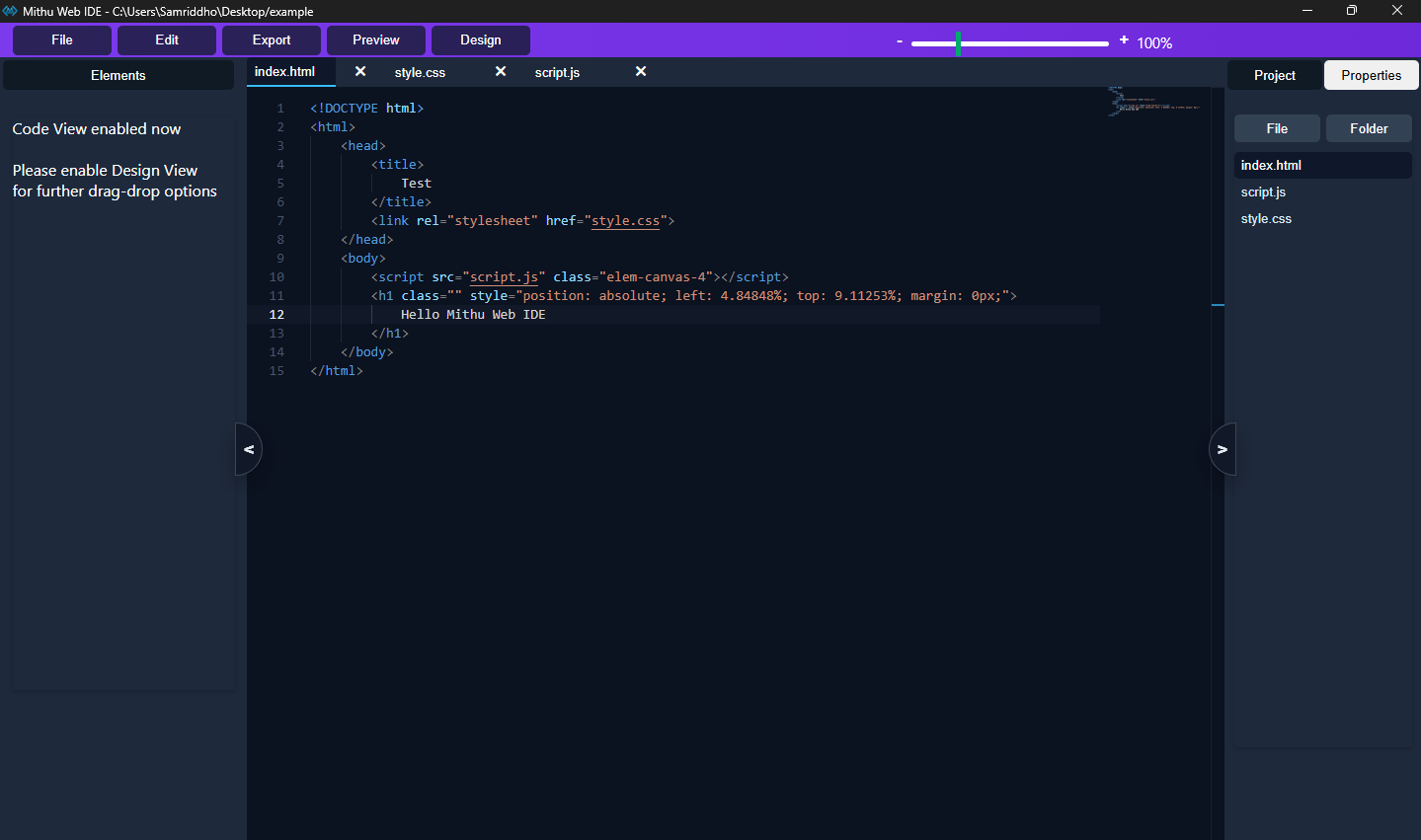
Task: Click line number 1 in gutter
Action: pyautogui.click(x=280, y=109)
